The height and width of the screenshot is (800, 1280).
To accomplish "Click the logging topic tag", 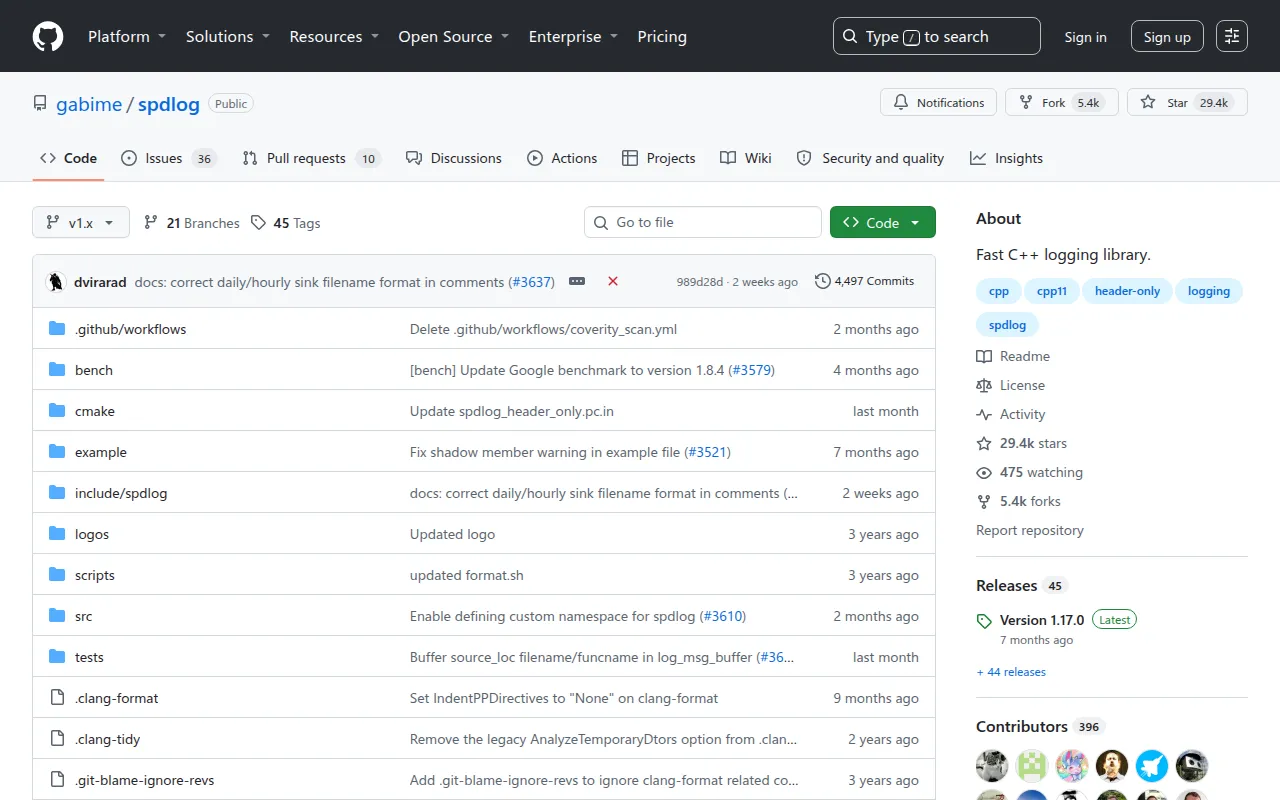I will point(1209,291).
